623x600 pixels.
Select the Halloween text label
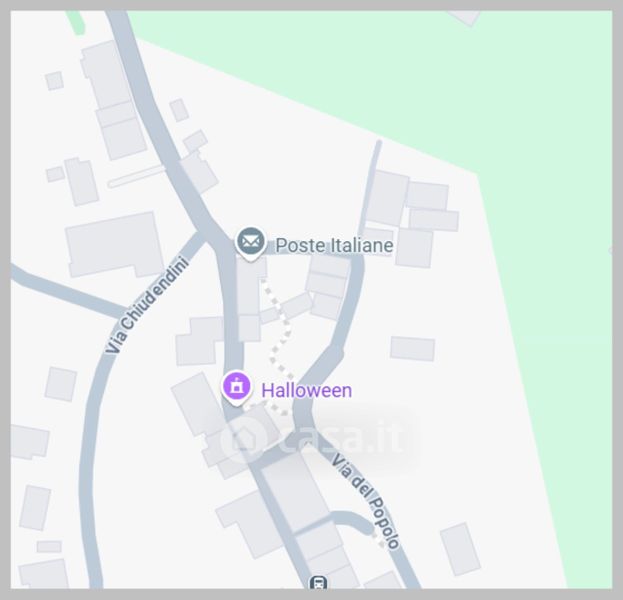click(x=307, y=391)
